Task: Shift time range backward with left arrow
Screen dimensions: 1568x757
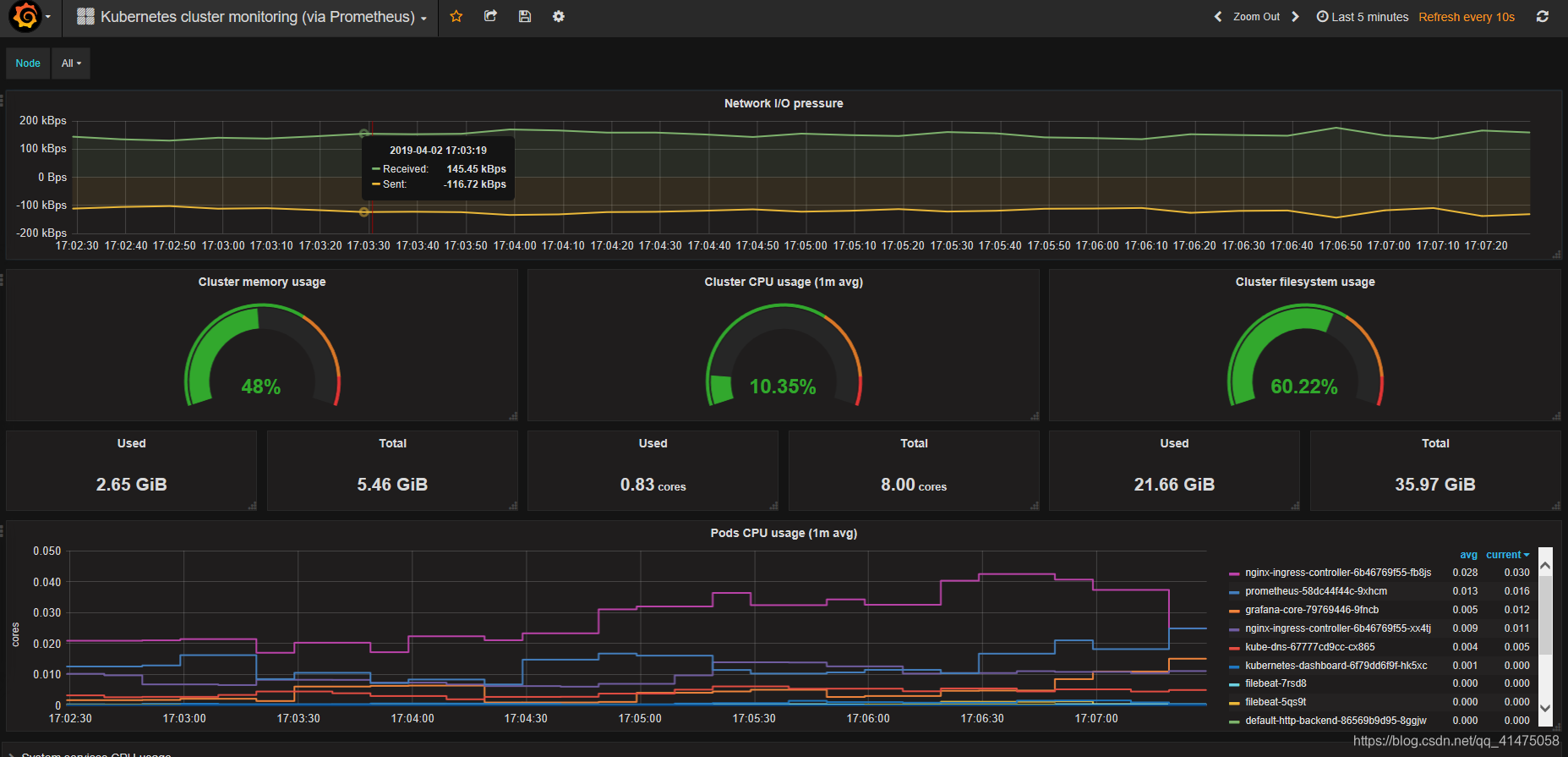Action: click(x=1218, y=17)
